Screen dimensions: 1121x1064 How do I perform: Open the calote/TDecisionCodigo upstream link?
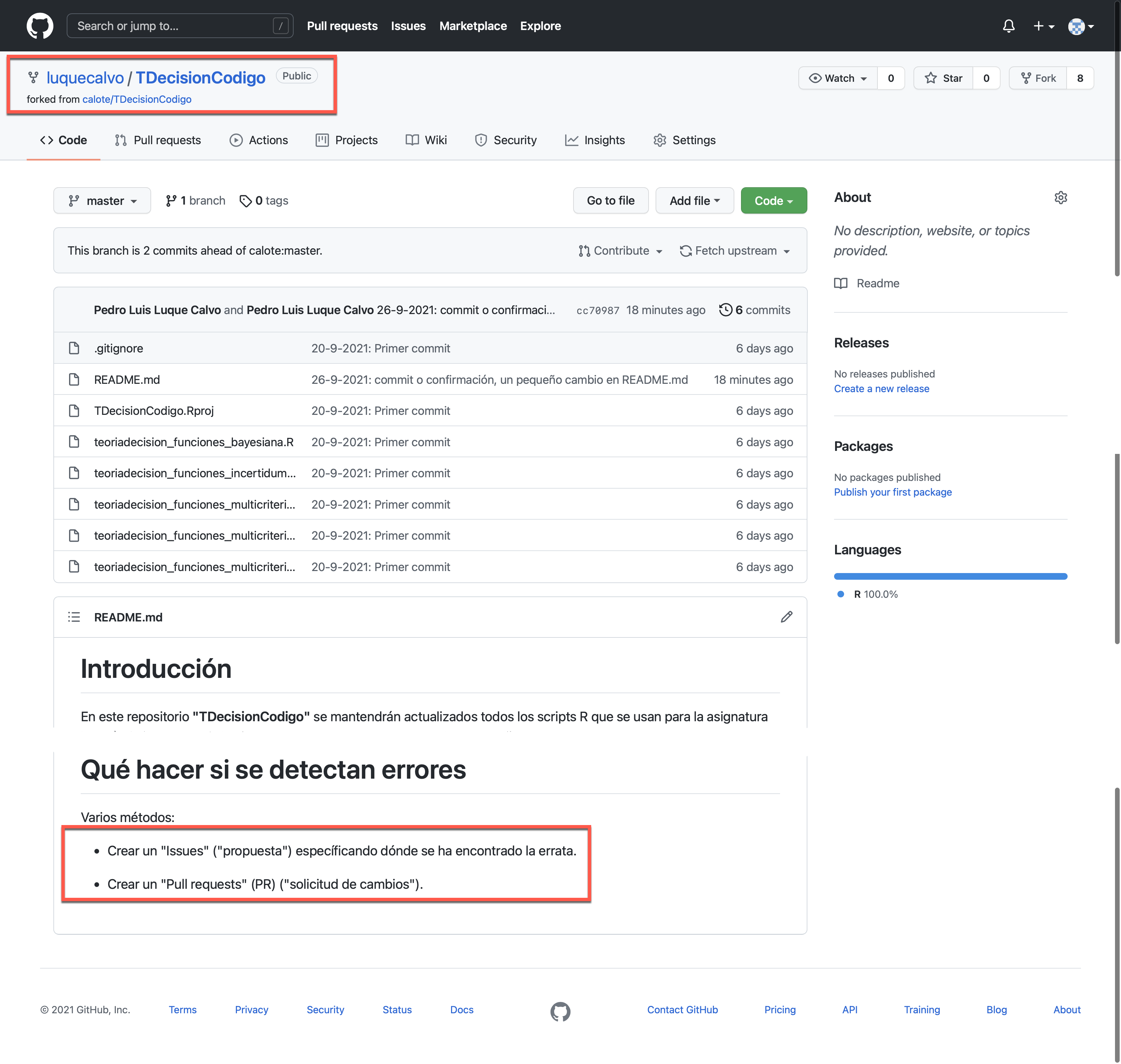tap(137, 99)
